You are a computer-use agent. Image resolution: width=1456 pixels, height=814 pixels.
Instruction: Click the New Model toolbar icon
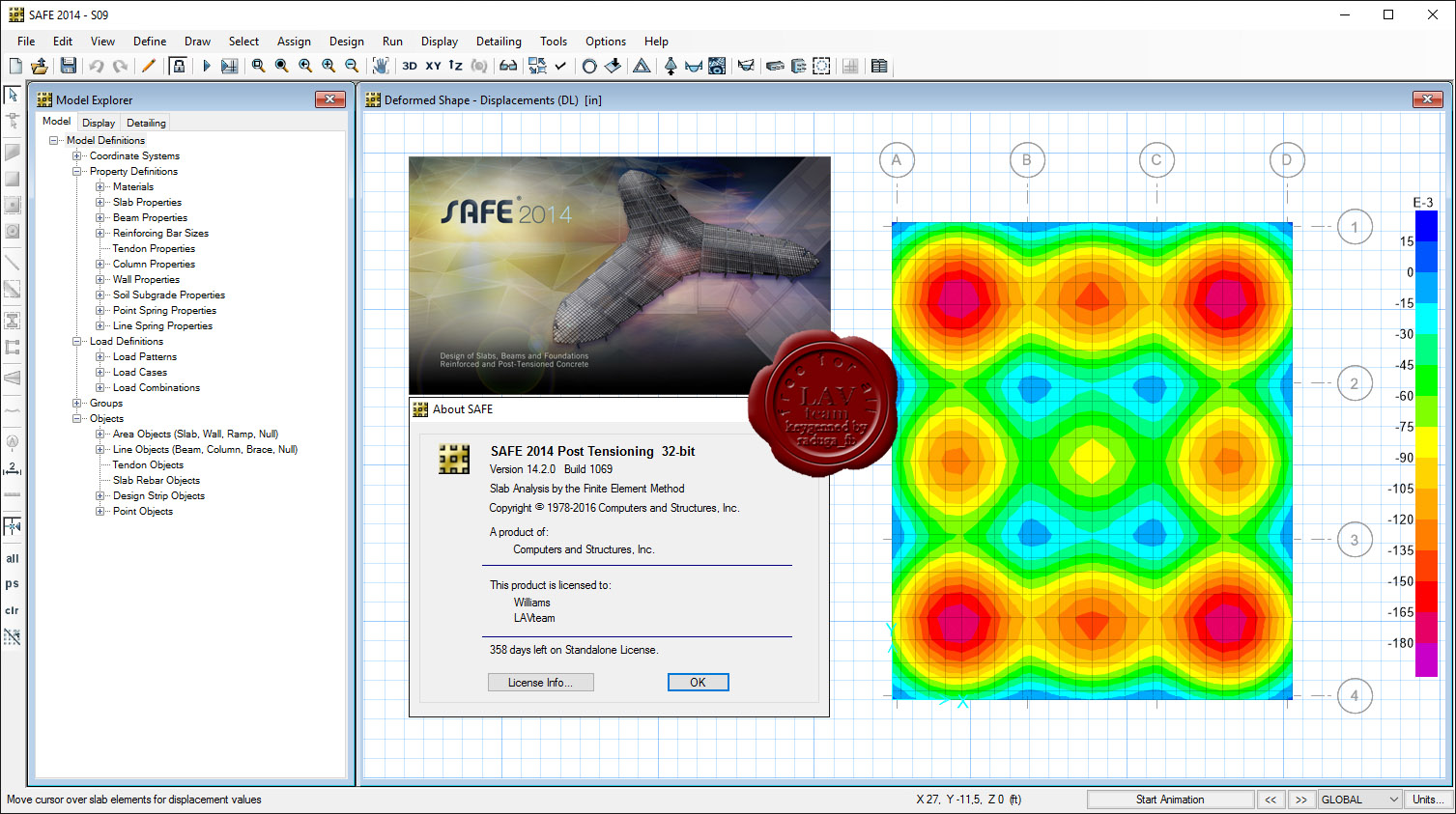pyautogui.click(x=15, y=66)
